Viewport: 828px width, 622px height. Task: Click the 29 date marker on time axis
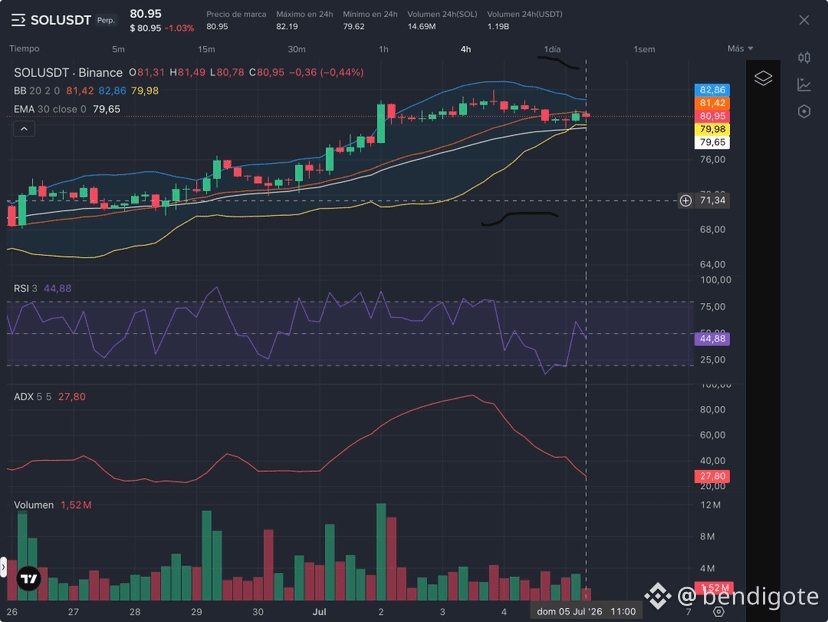(x=196, y=612)
